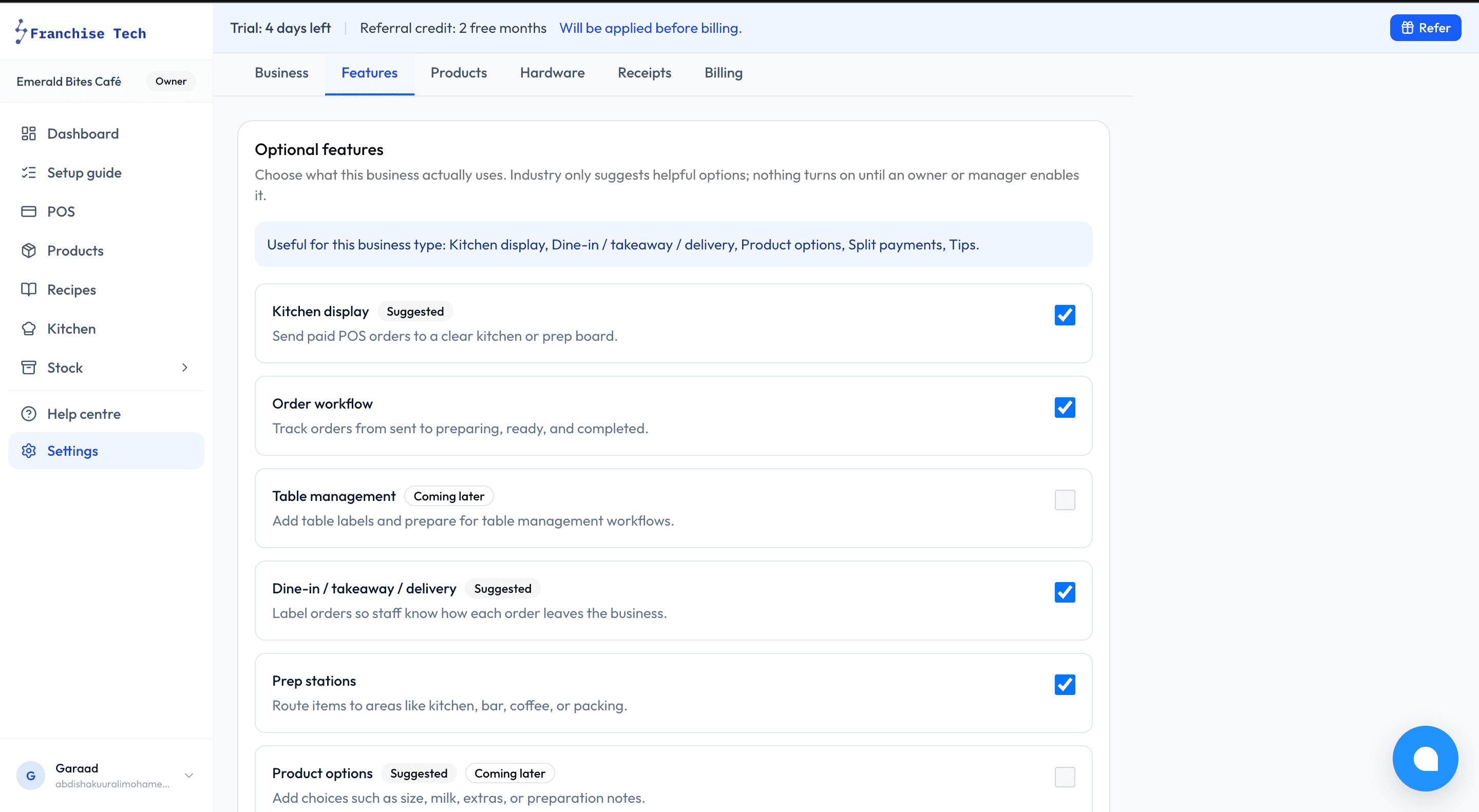Click 'Will be applied before billing' link
The image size is (1479, 812).
pos(651,28)
